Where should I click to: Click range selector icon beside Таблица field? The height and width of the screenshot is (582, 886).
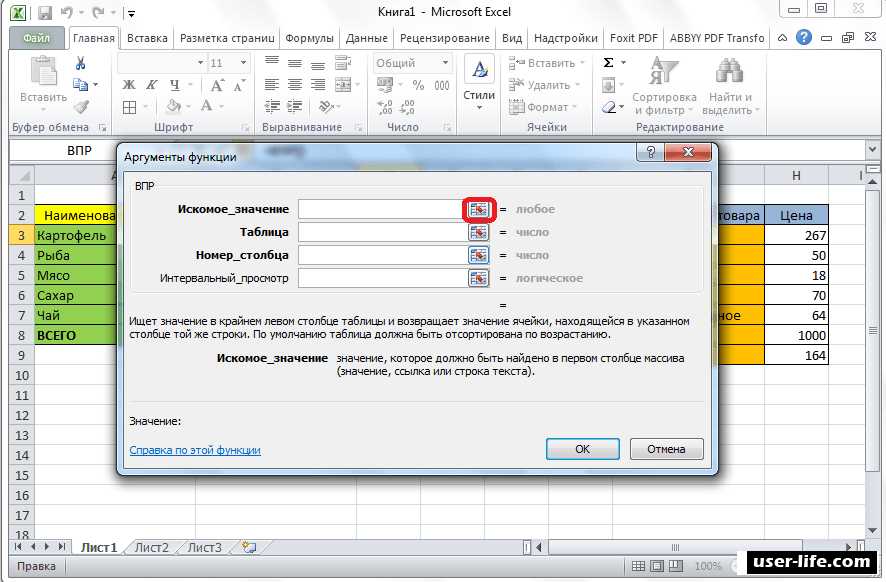tap(479, 232)
